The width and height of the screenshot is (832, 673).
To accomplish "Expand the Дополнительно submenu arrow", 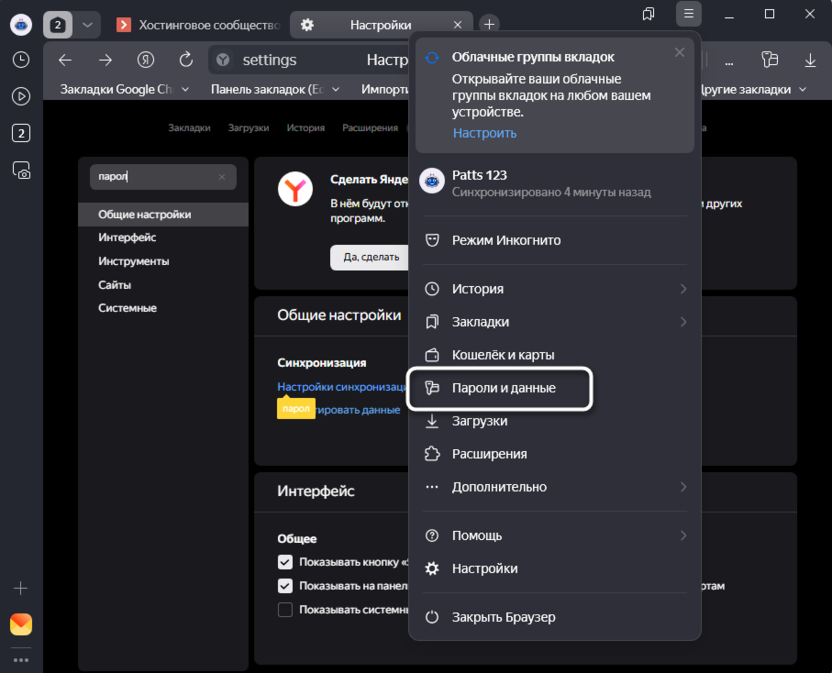I will (x=683, y=487).
